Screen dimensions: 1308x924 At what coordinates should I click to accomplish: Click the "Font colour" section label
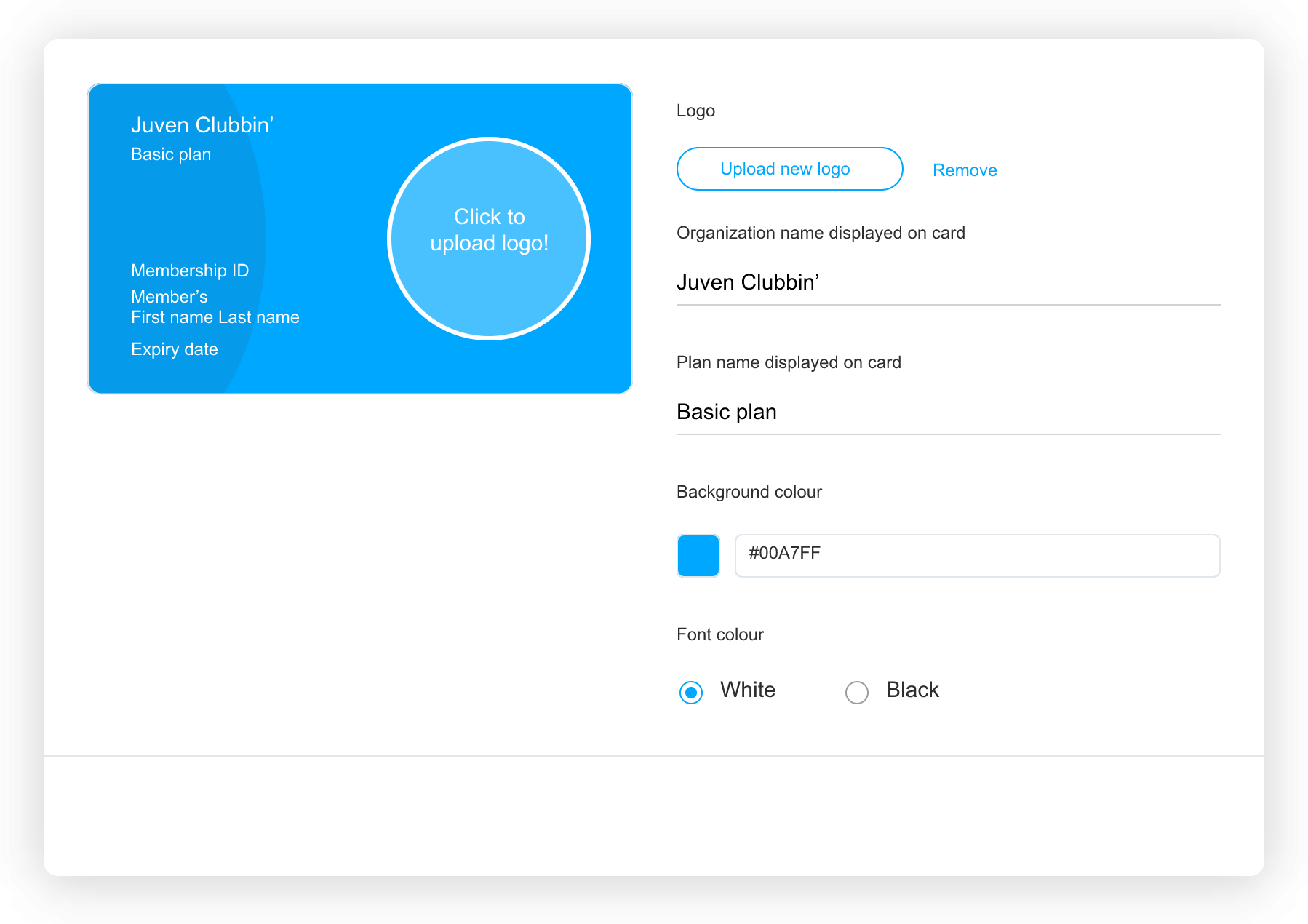pyautogui.click(x=720, y=634)
